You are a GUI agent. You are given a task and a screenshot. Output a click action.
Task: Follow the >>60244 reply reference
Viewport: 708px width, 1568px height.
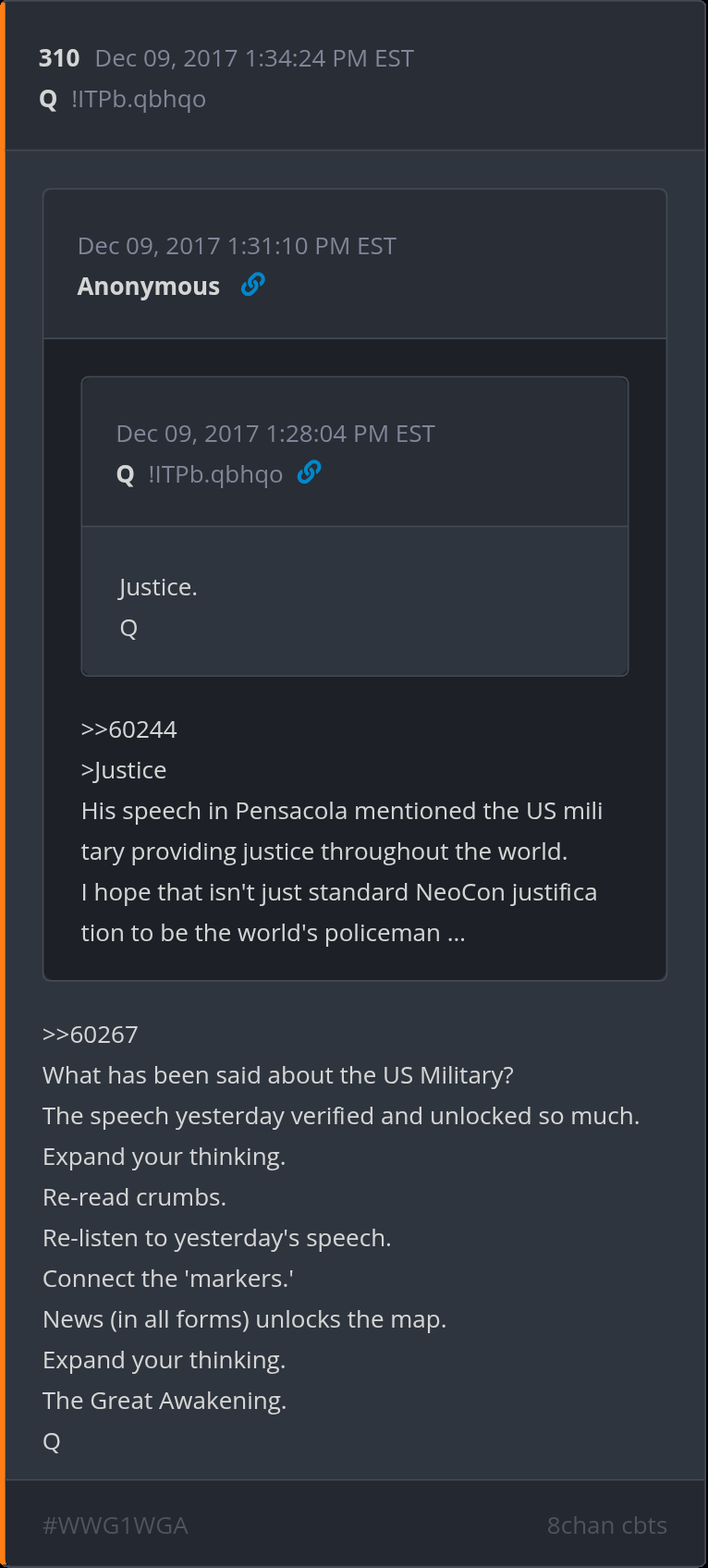(128, 729)
